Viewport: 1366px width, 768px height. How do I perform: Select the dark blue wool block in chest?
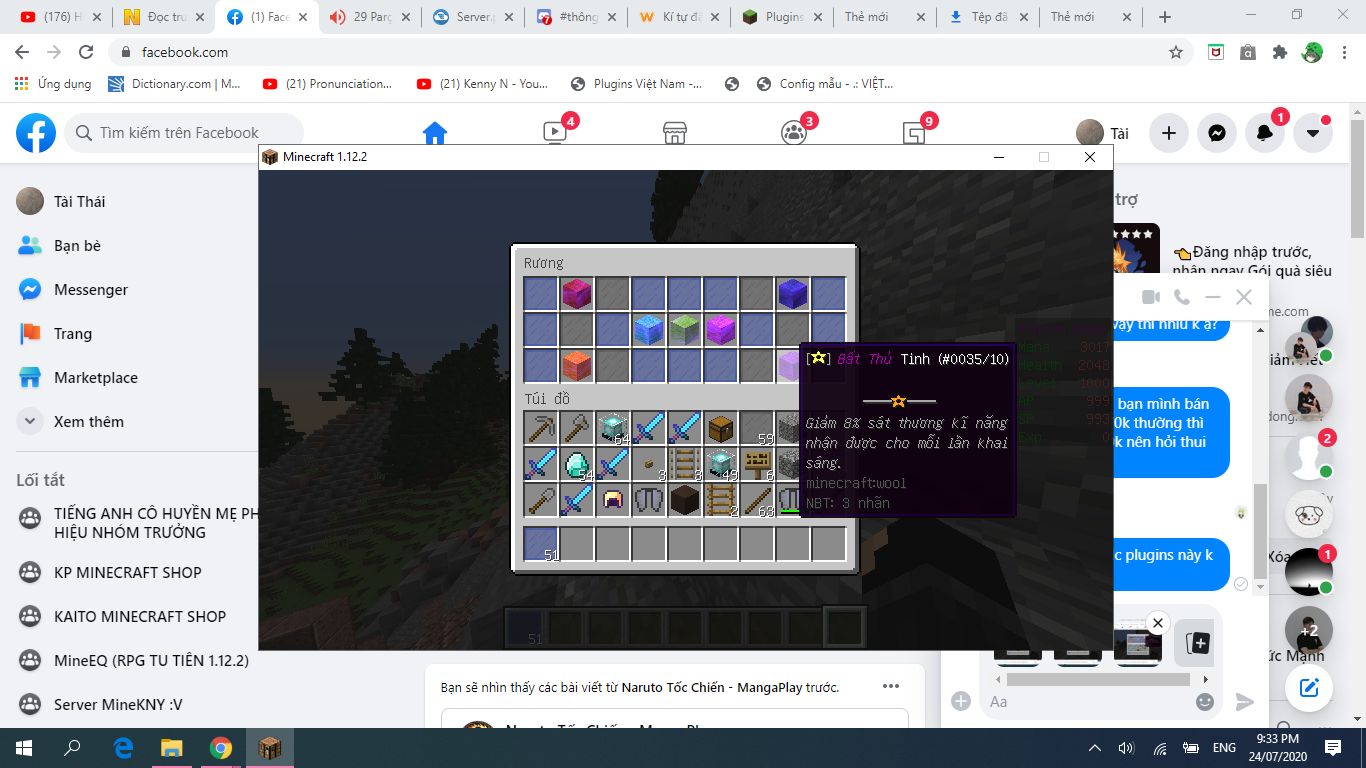point(793,294)
